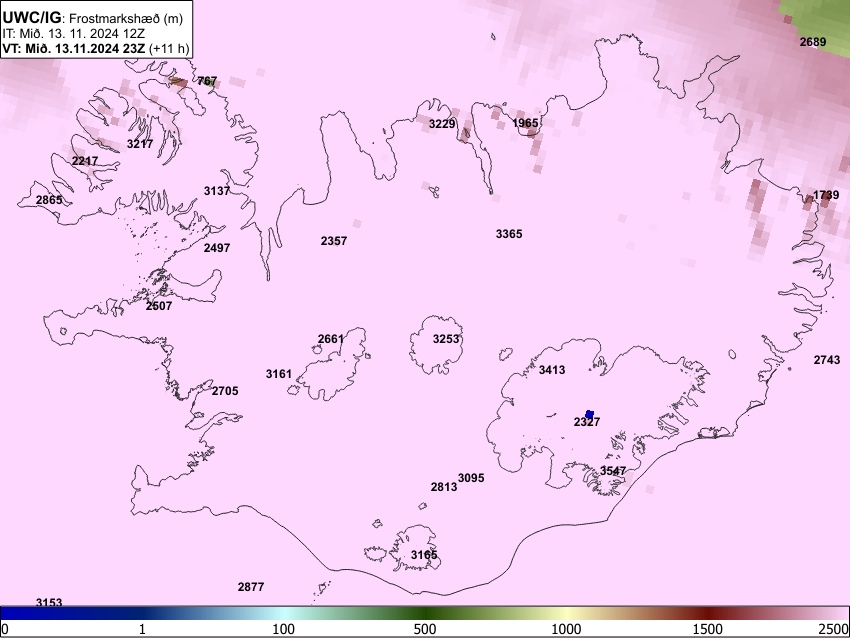
Task: Click the 1500 tick on the colorbar
Action: pos(709,629)
